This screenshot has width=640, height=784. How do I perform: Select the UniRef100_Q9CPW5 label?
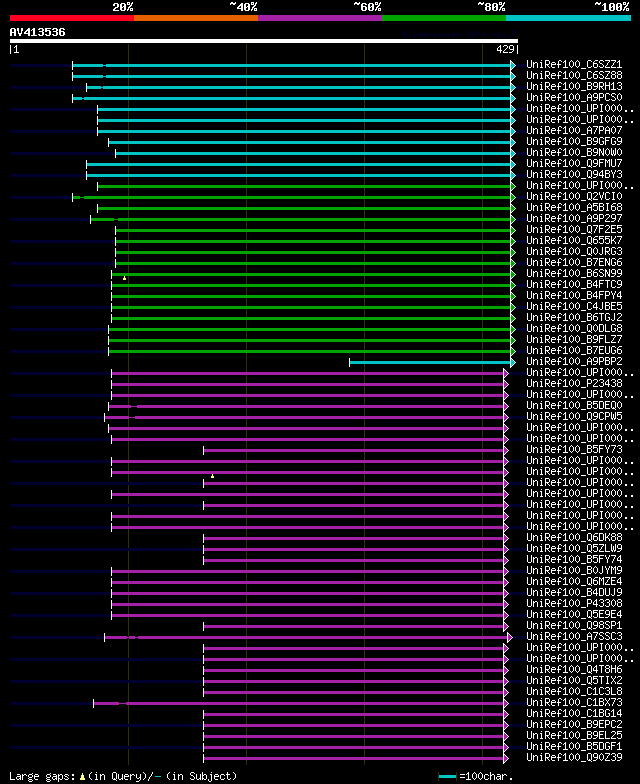click(574, 416)
